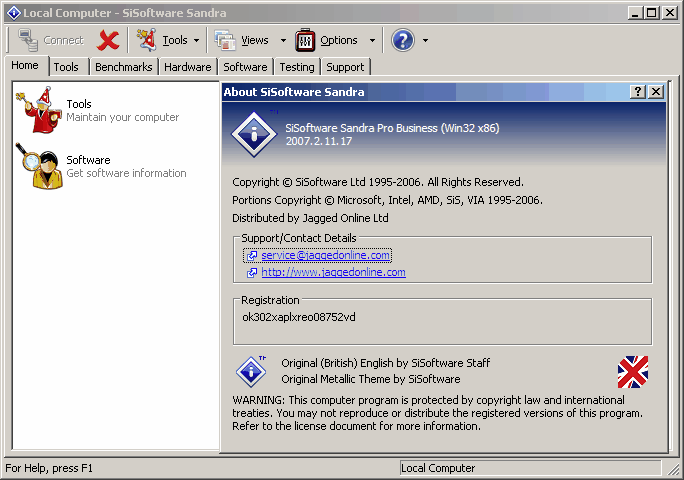Click the British flag icon
Viewport: 684px width, 480px height.
click(633, 372)
